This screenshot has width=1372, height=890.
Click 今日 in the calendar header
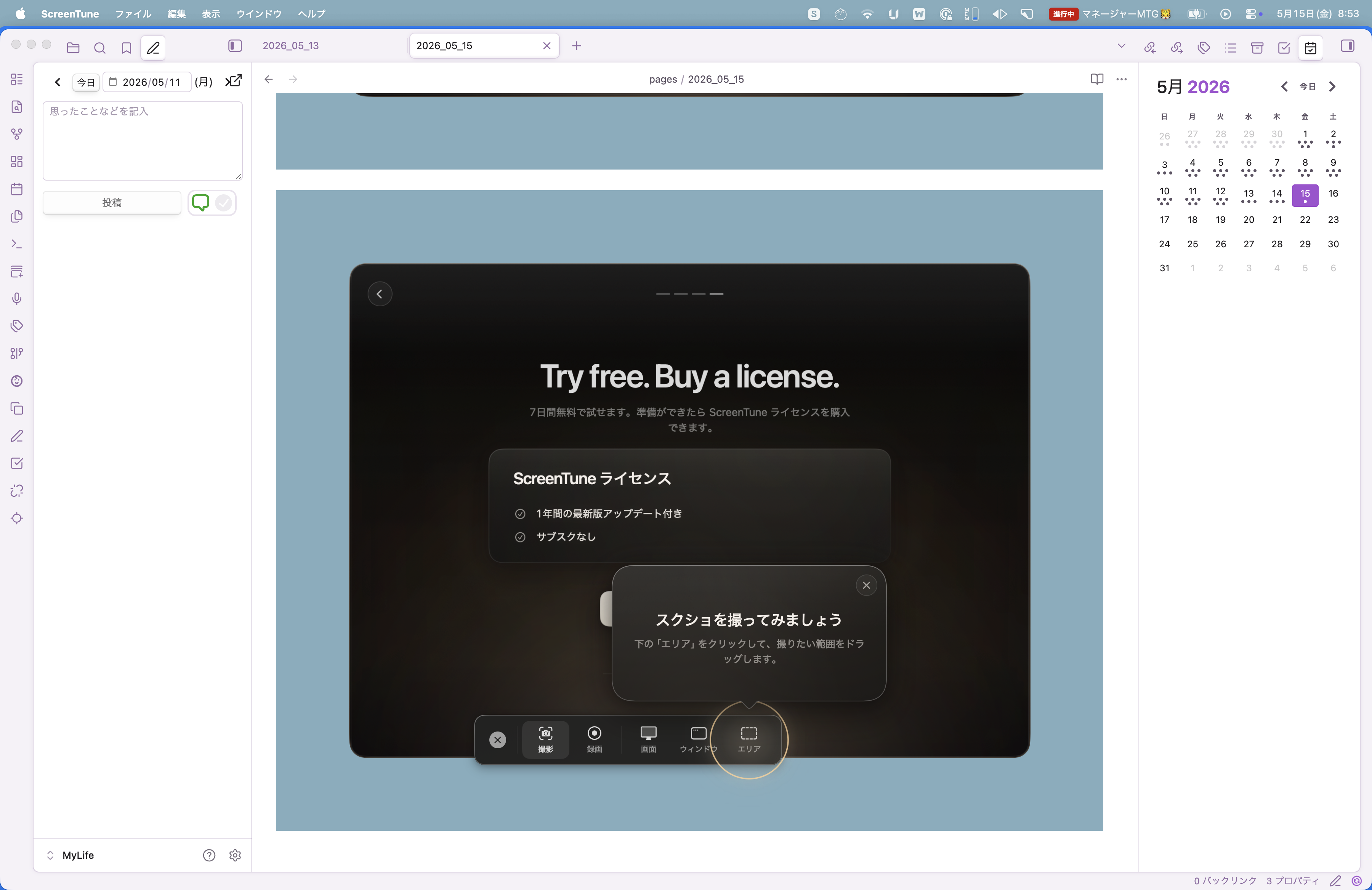click(1308, 86)
